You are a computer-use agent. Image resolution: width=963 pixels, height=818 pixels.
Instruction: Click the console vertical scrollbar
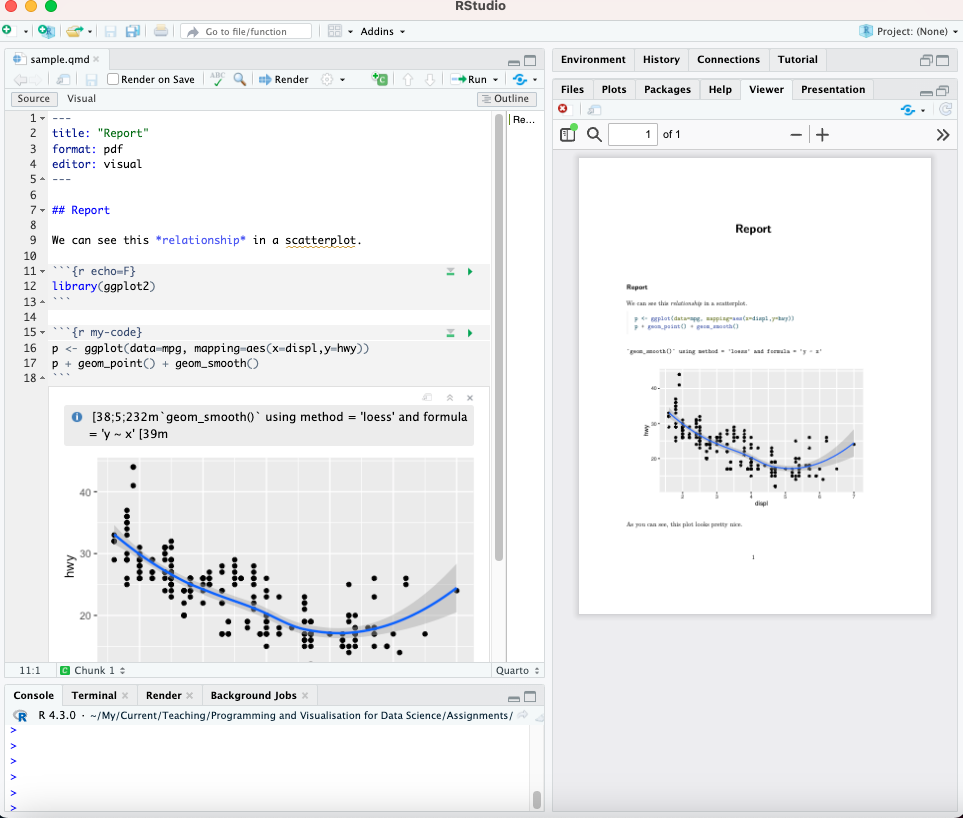[537, 800]
